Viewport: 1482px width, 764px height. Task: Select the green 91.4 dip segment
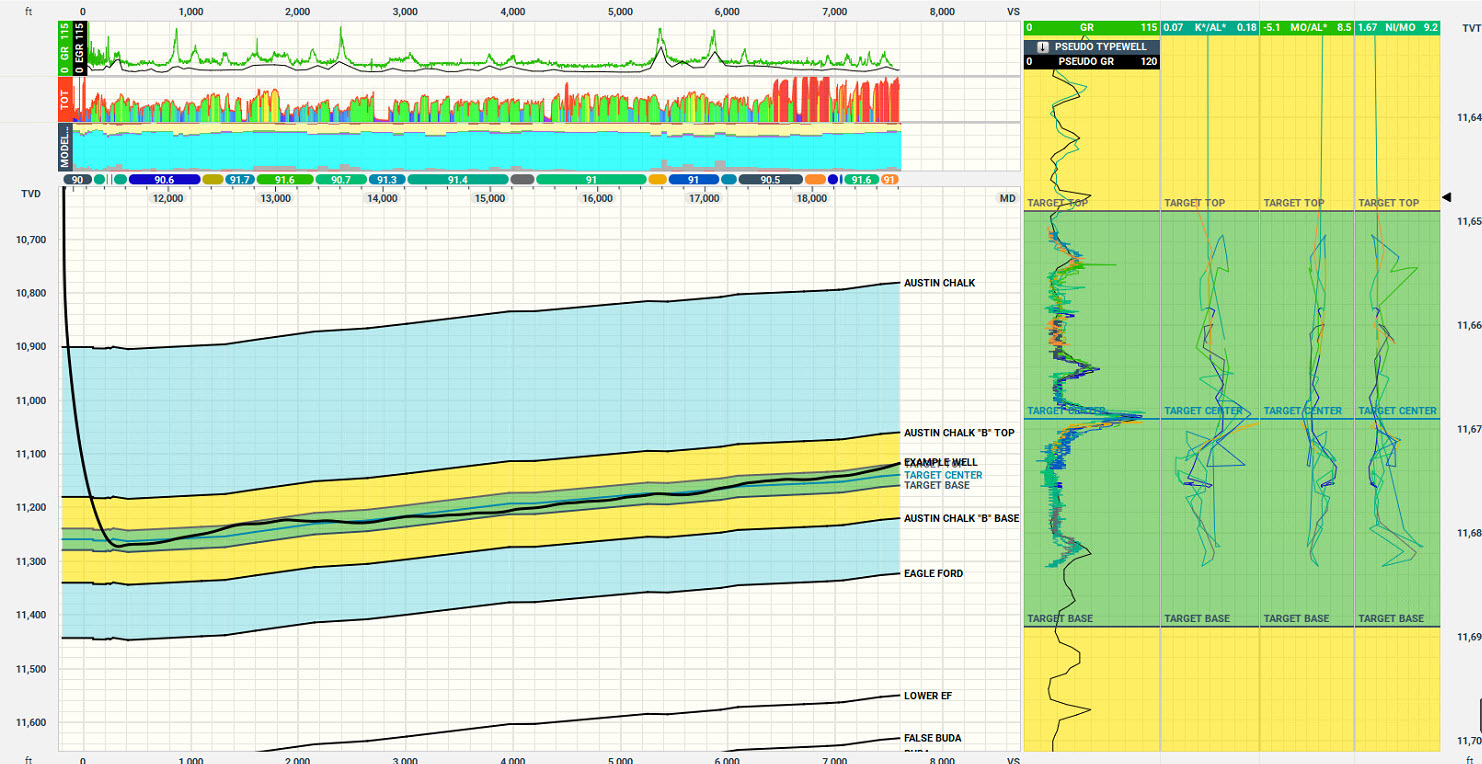[457, 180]
